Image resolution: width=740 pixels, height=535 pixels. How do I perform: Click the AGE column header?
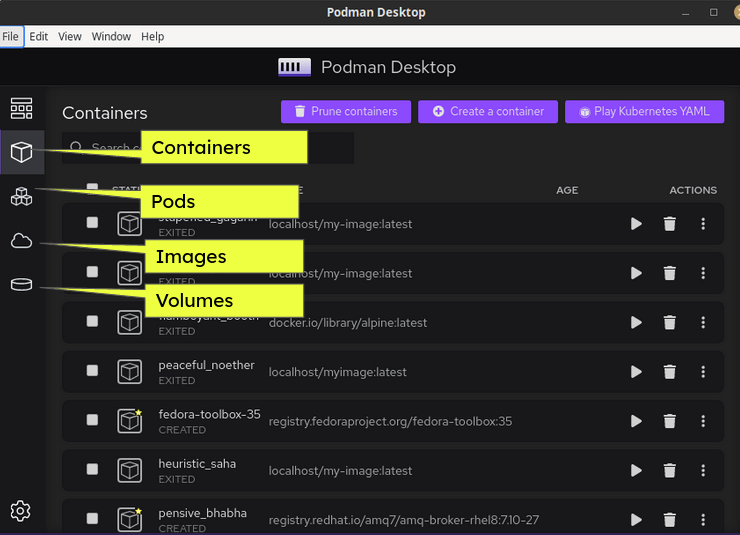click(x=567, y=190)
